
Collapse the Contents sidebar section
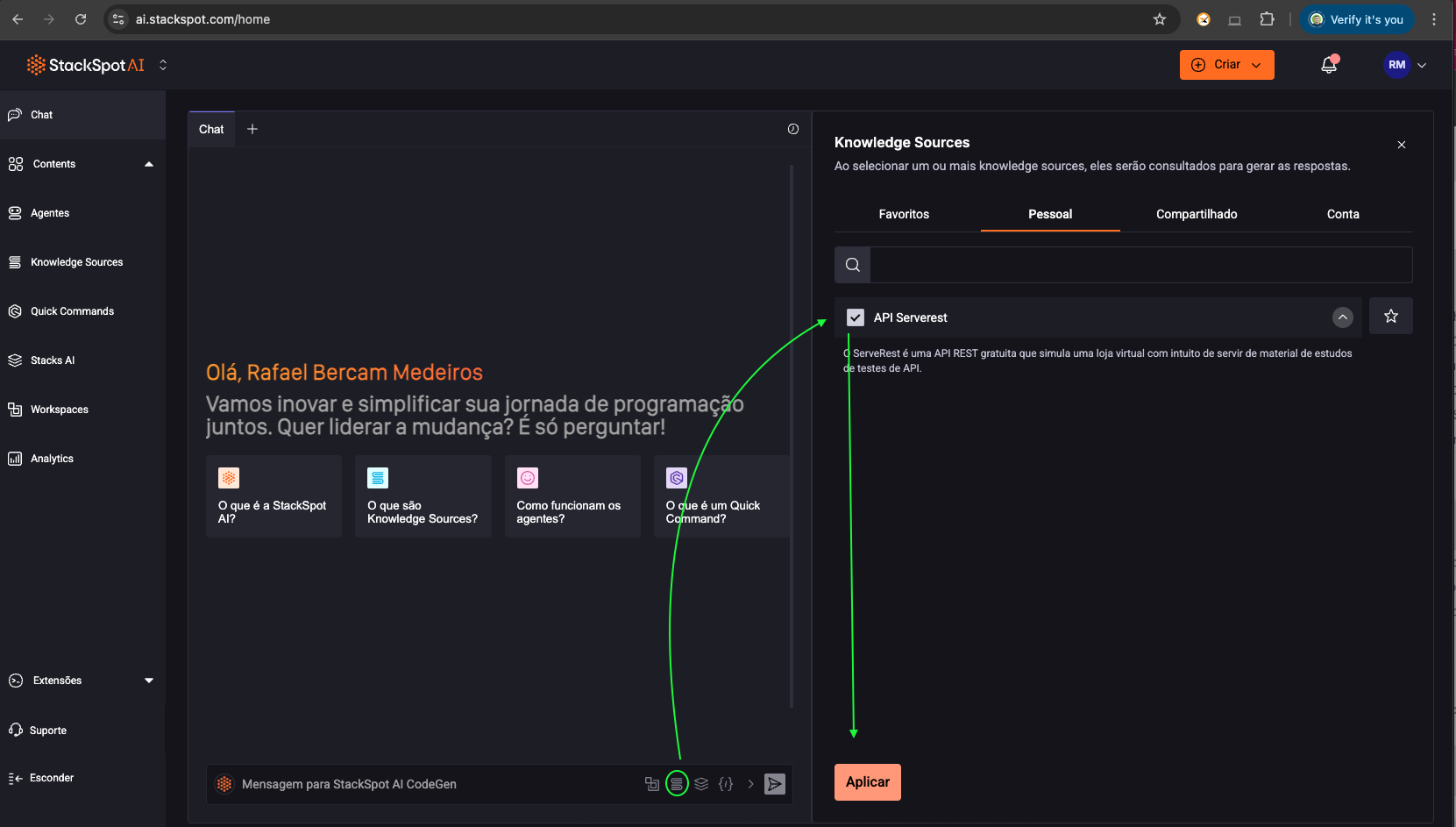pyautogui.click(x=149, y=164)
